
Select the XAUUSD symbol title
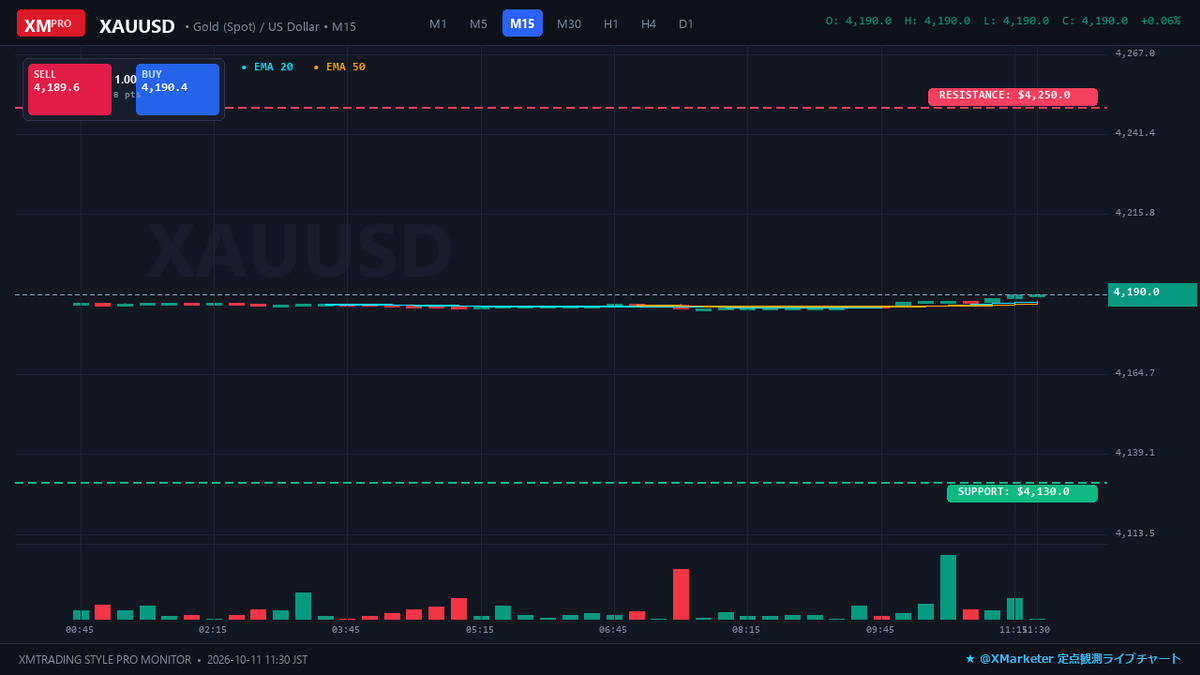pyautogui.click(x=137, y=26)
